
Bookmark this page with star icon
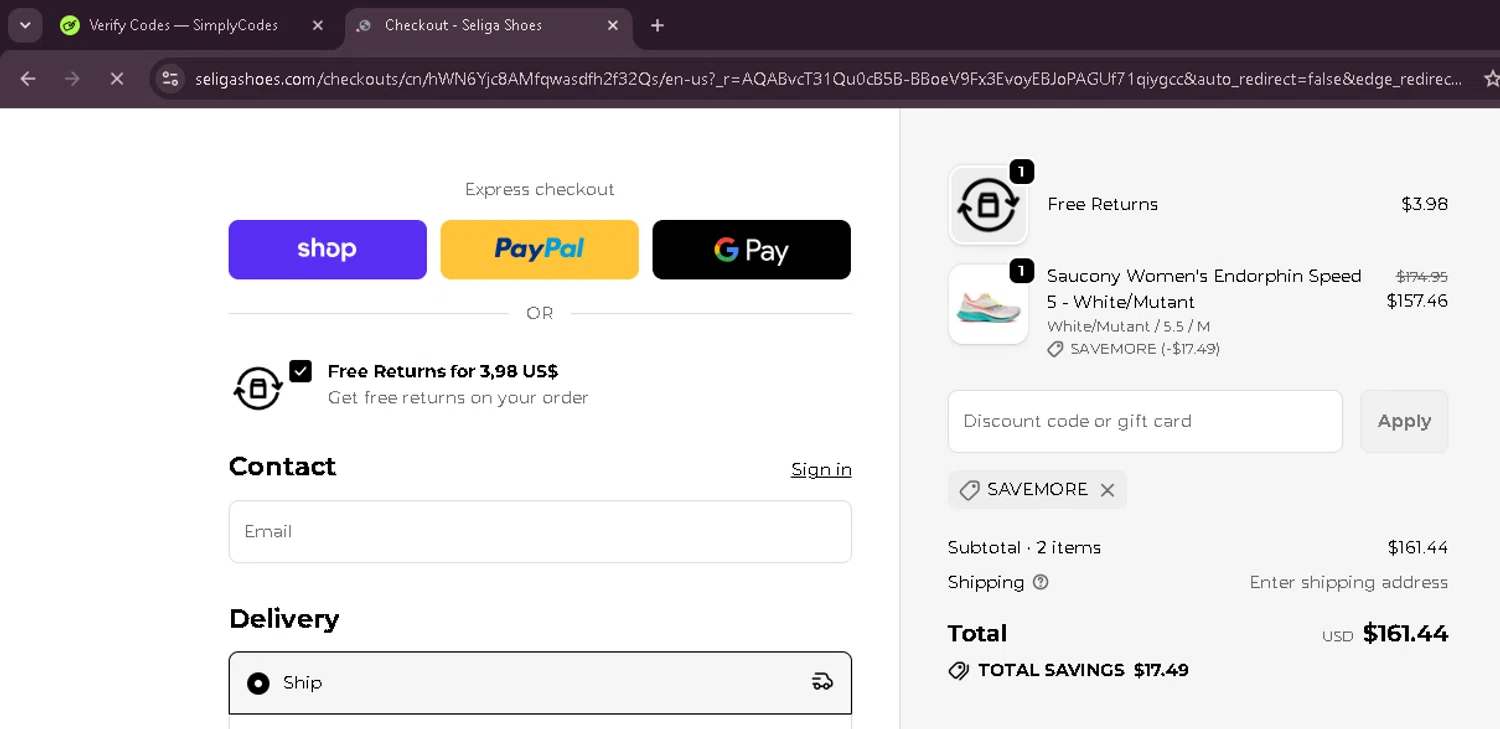(x=1490, y=78)
